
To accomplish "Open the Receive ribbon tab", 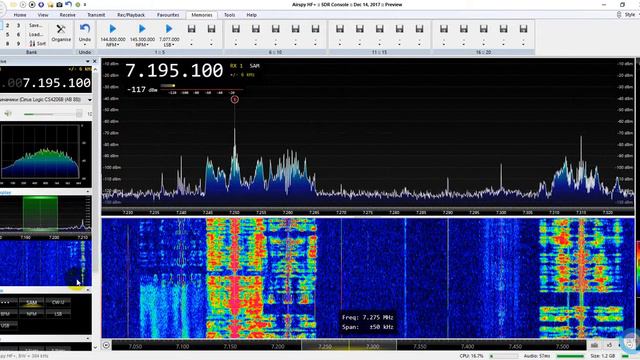I will 67,15.
